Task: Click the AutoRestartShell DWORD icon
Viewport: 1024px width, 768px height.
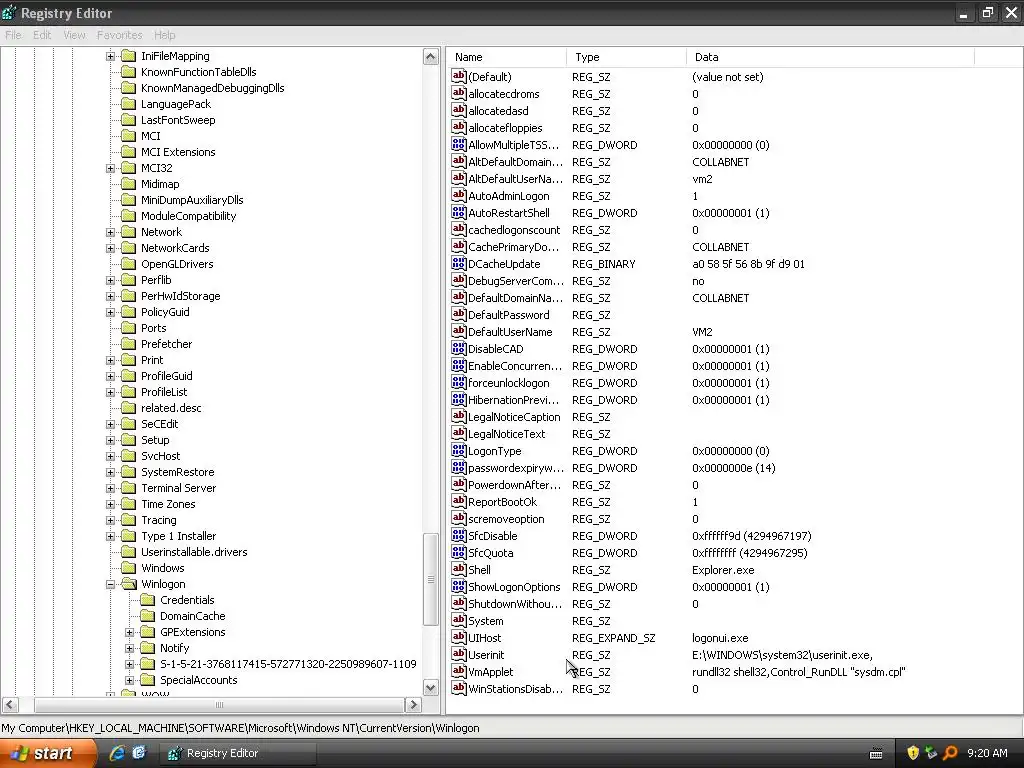Action: pyautogui.click(x=458, y=213)
